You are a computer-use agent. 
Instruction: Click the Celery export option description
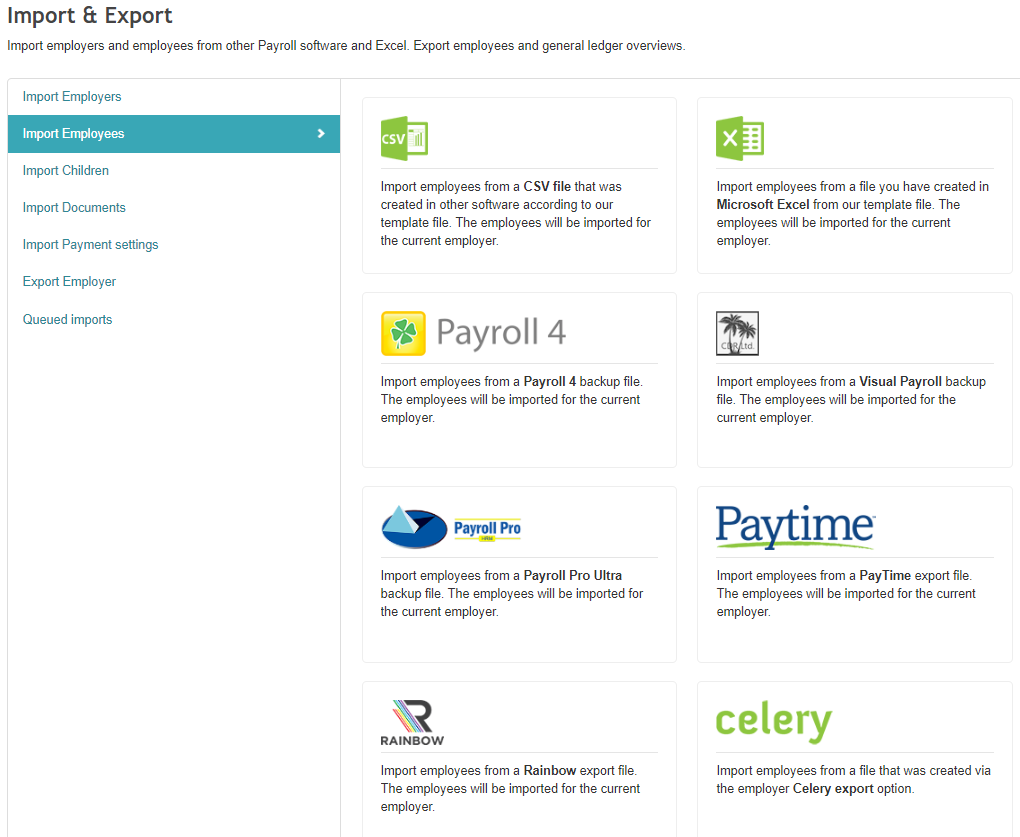[x=853, y=779]
